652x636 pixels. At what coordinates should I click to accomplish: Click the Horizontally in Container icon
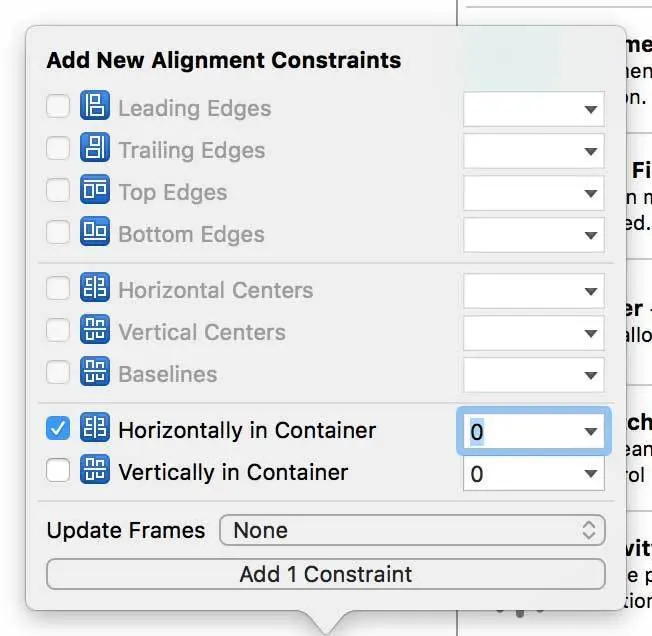[95, 429]
